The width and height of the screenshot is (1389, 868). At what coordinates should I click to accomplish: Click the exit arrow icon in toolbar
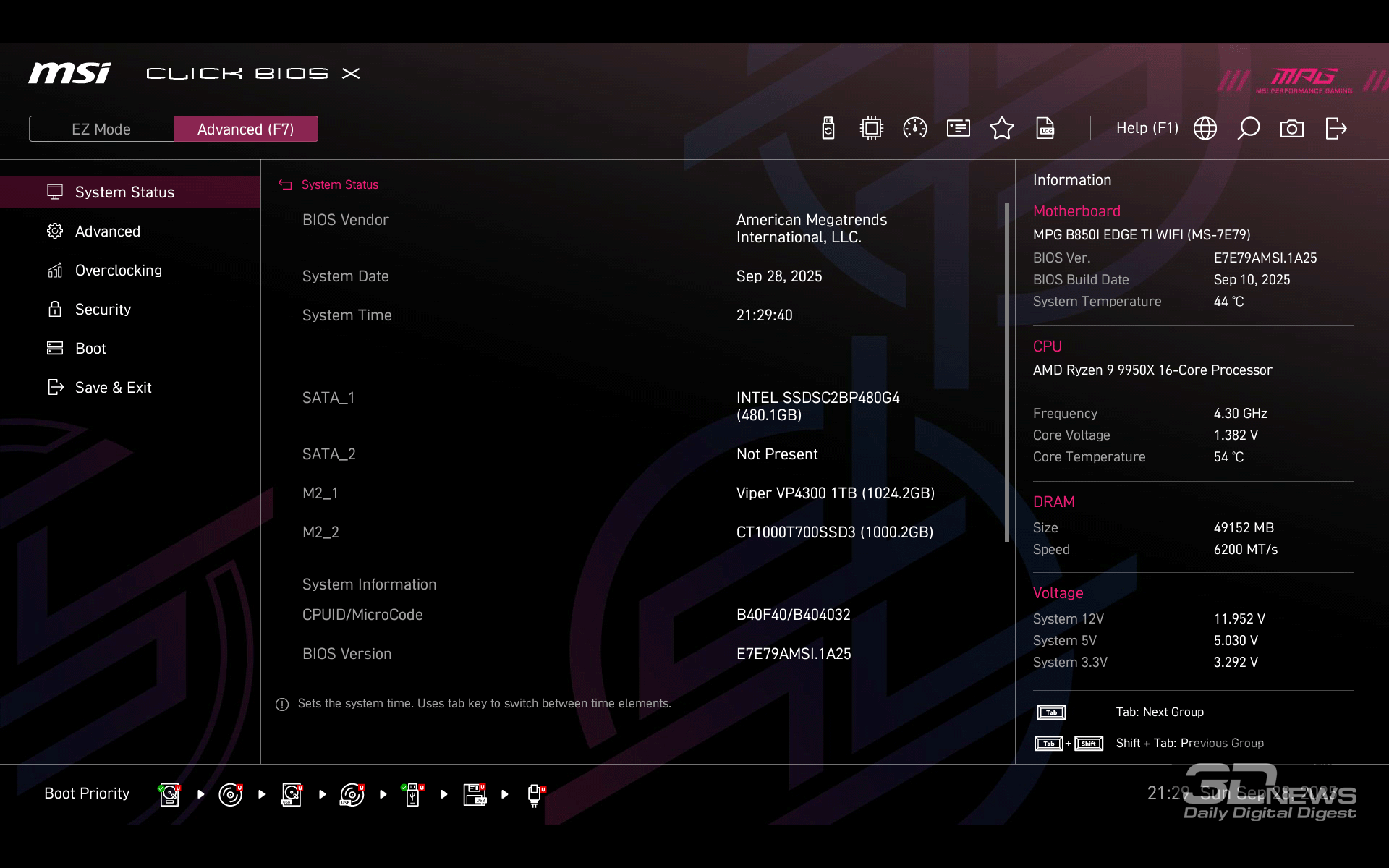tap(1335, 129)
